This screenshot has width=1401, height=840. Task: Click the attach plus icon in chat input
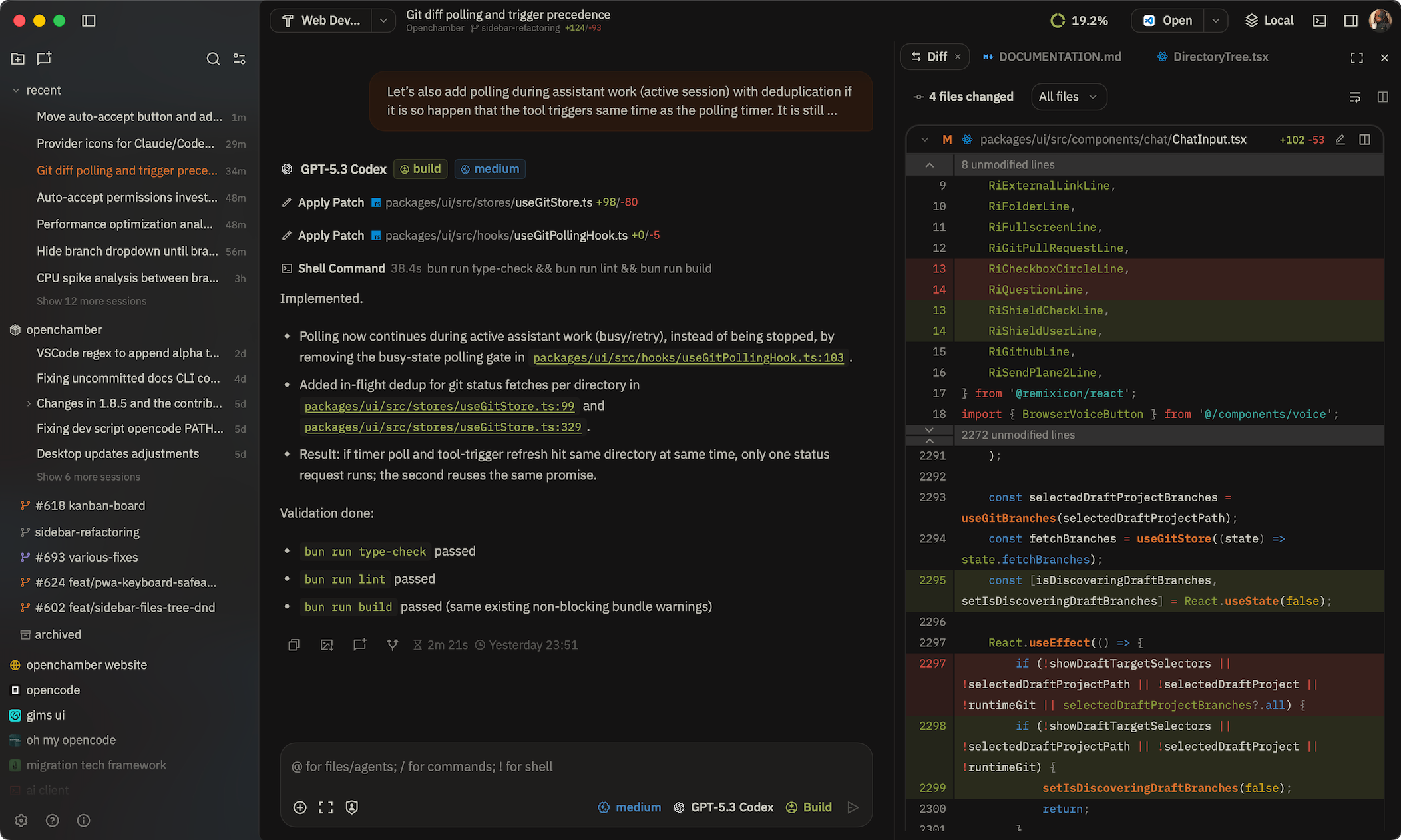pyautogui.click(x=300, y=807)
